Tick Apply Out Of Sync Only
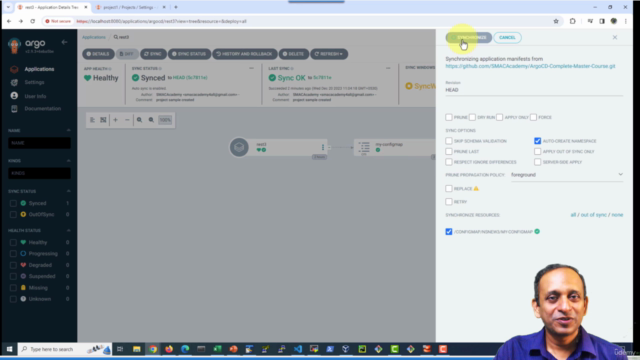The height and width of the screenshot is (360, 640). [538, 151]
